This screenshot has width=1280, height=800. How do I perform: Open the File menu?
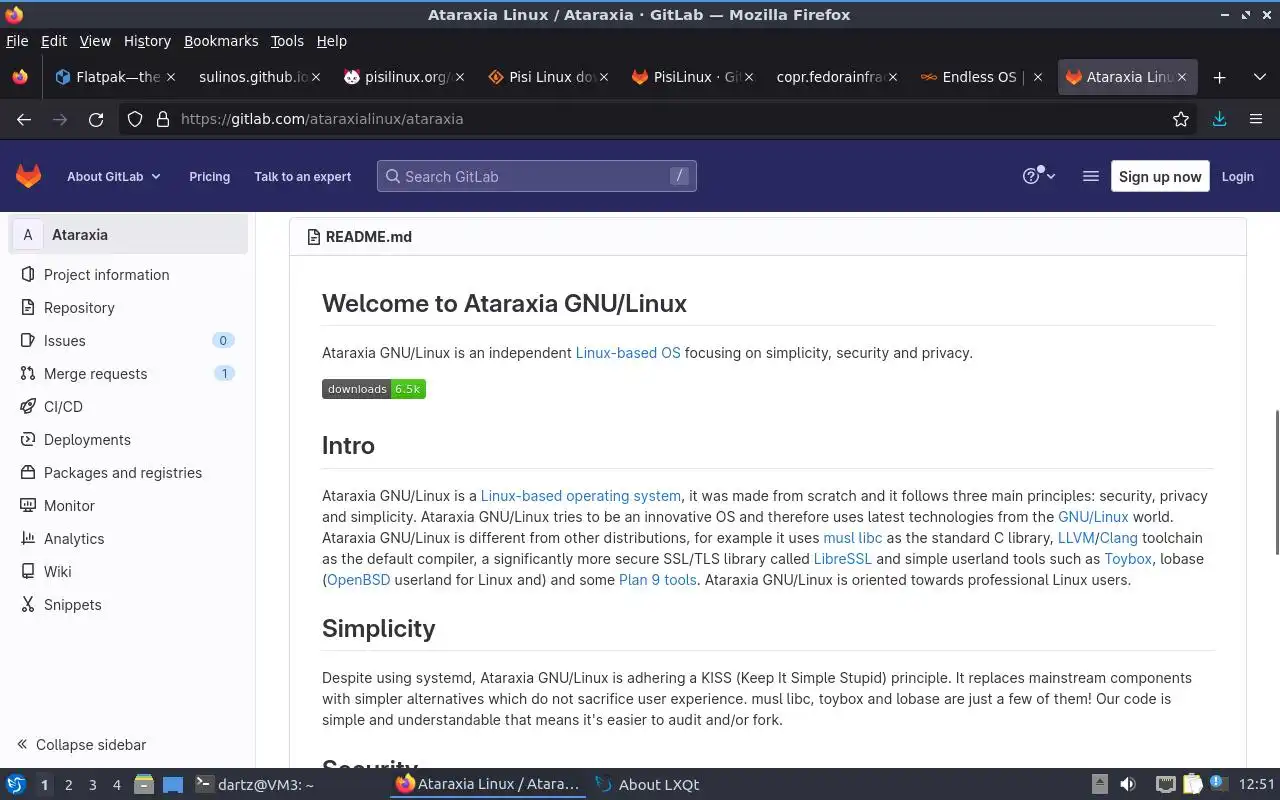(17, 41)
